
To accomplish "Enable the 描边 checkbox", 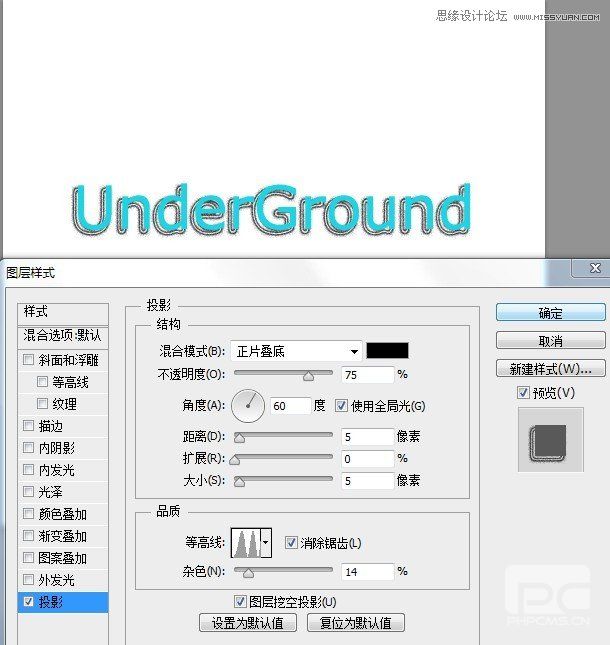I will coord(28,425).
